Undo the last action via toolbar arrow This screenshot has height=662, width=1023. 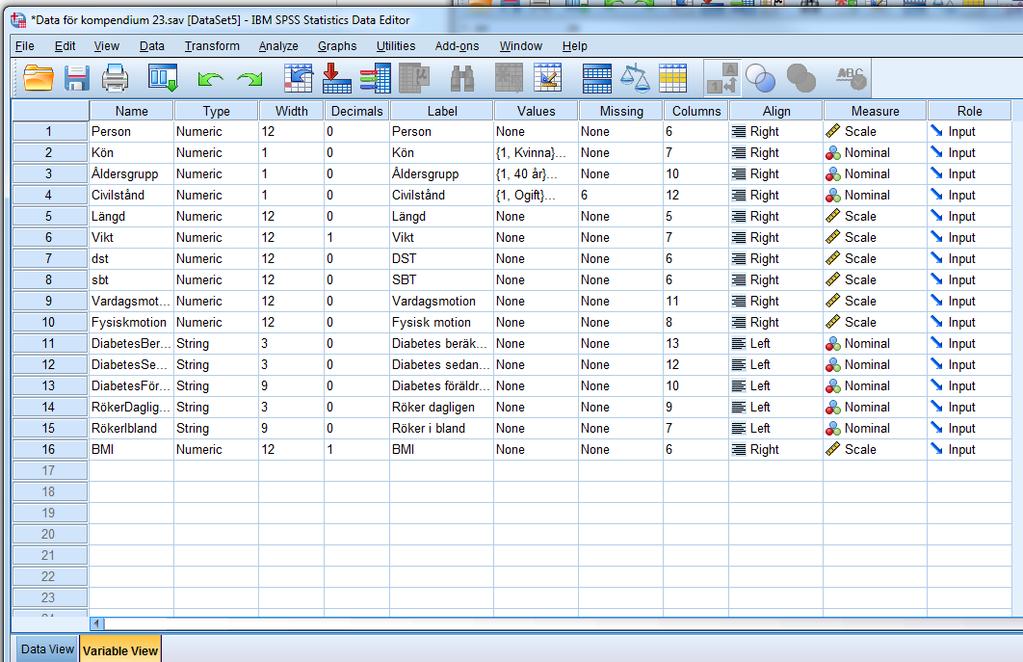point(210,79)
